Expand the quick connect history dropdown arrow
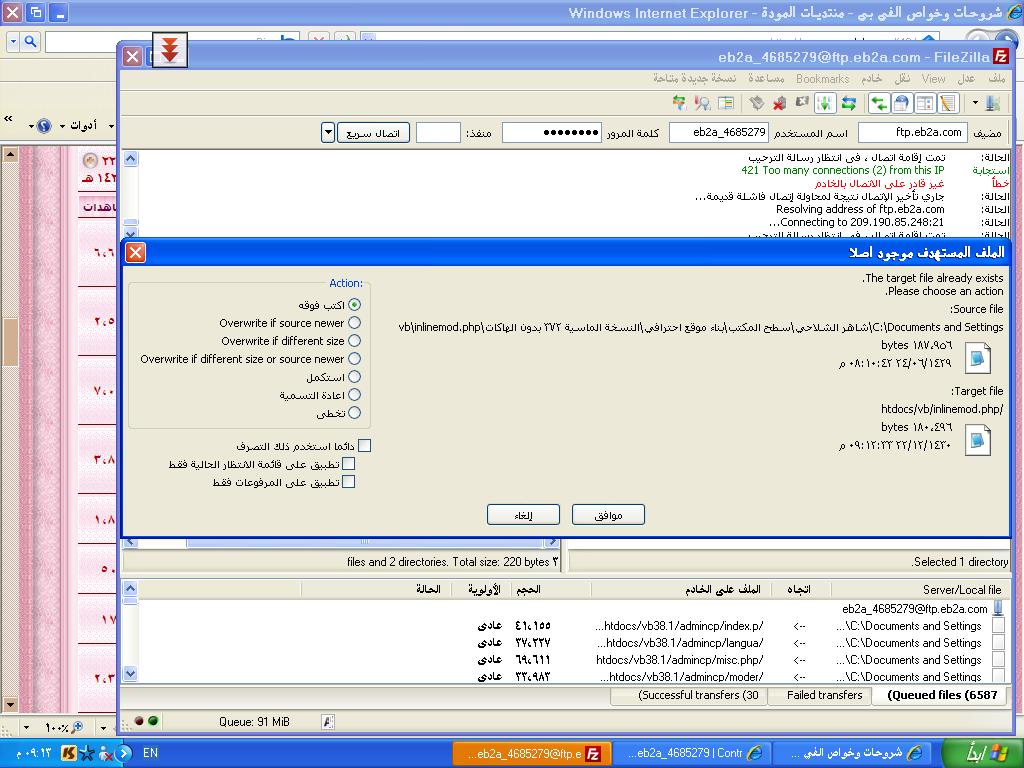This screenshot has width=1024, height=768. point(327,133)
